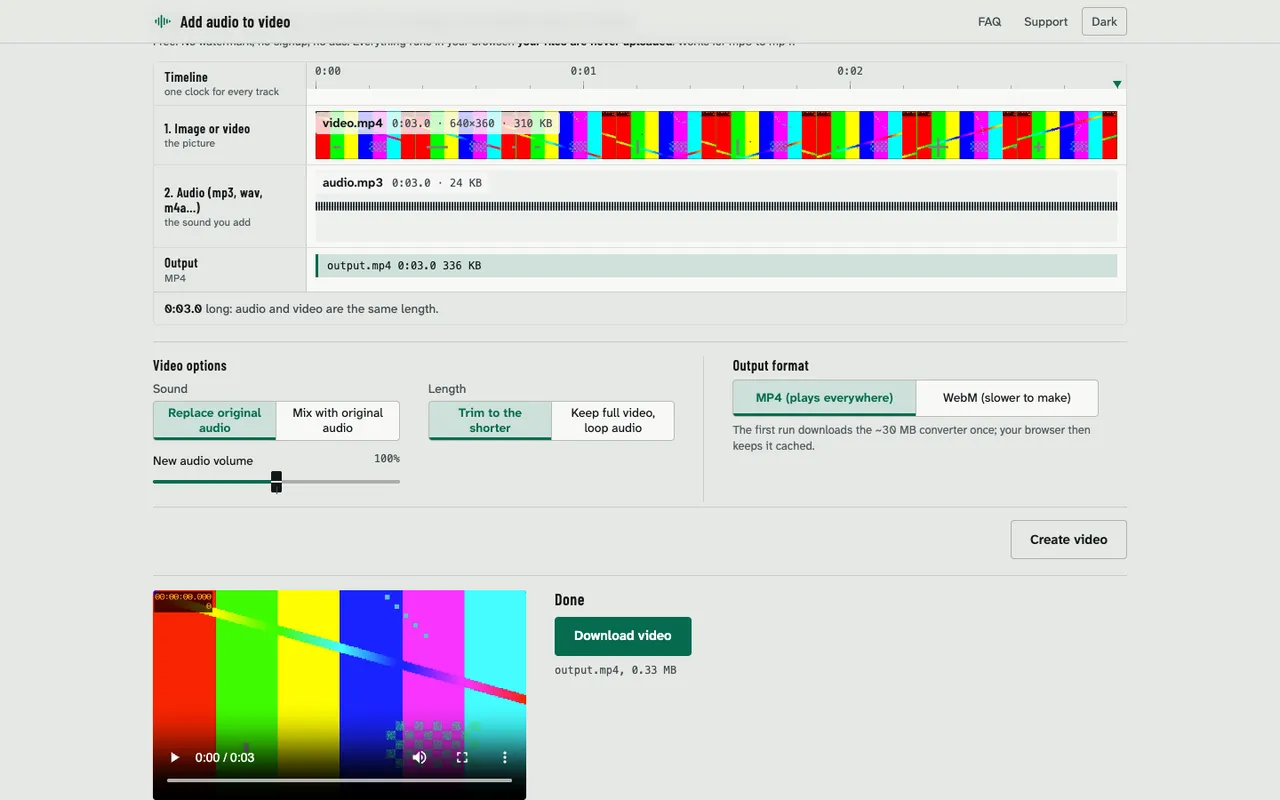Click the audio waveform logo icon
The image size is (1280, 800).
162,22
